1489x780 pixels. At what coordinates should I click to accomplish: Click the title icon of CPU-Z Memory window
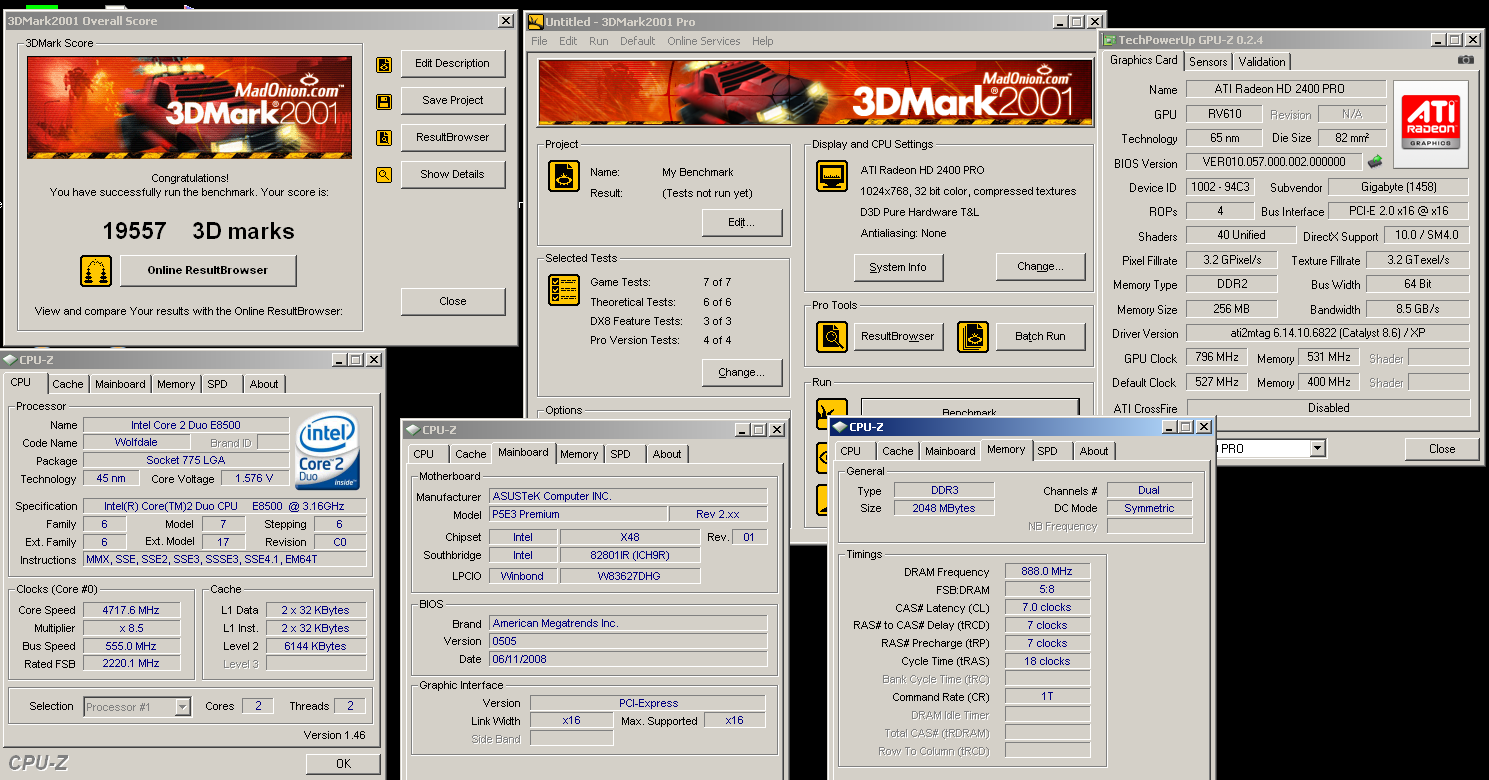(x=841, y=427)
